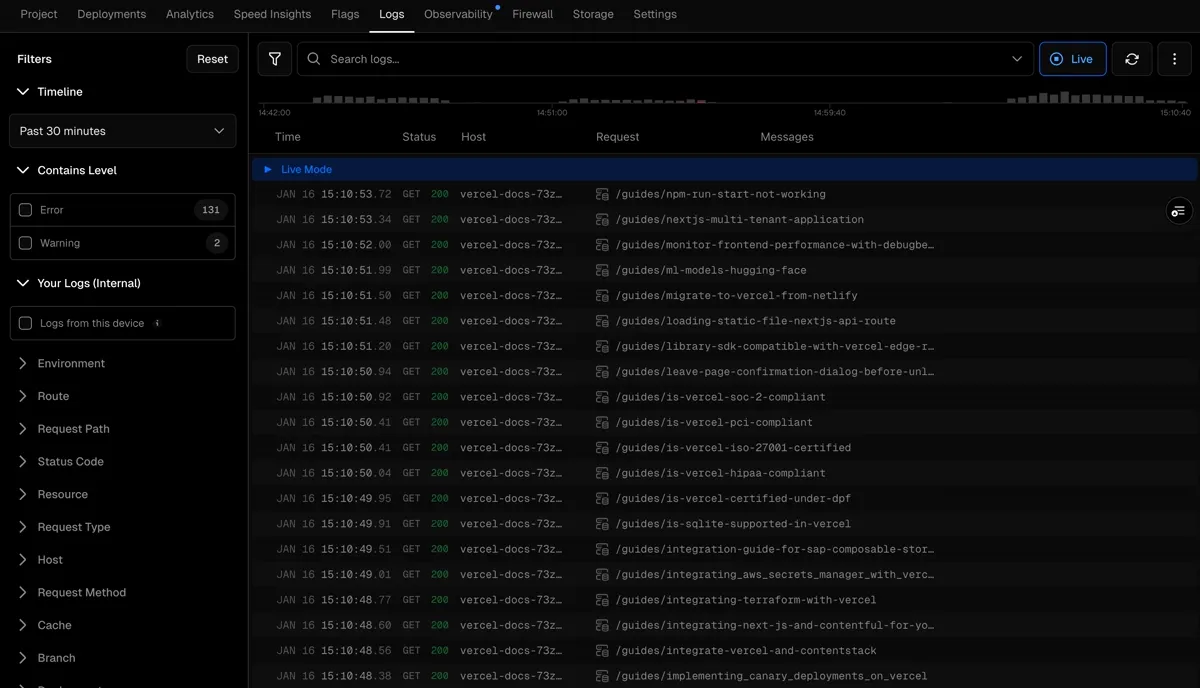Click request icon for npm-run-start-not-working row
The height and width of the screenshot is (688, 1200).
coord(602,194)
